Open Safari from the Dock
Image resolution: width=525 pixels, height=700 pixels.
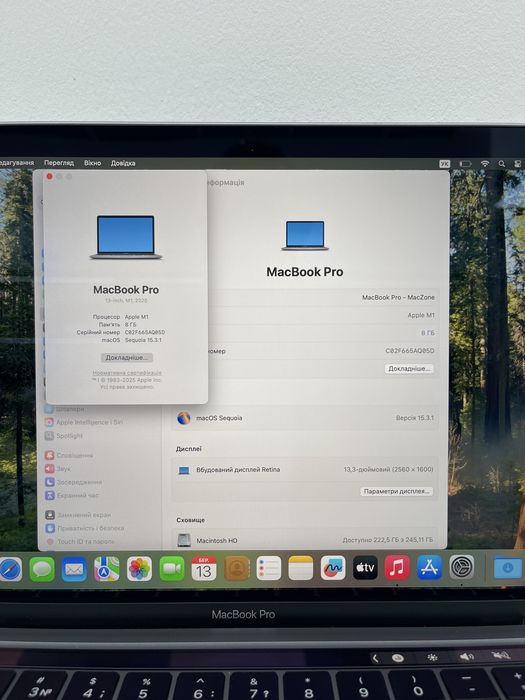point(10,569)
